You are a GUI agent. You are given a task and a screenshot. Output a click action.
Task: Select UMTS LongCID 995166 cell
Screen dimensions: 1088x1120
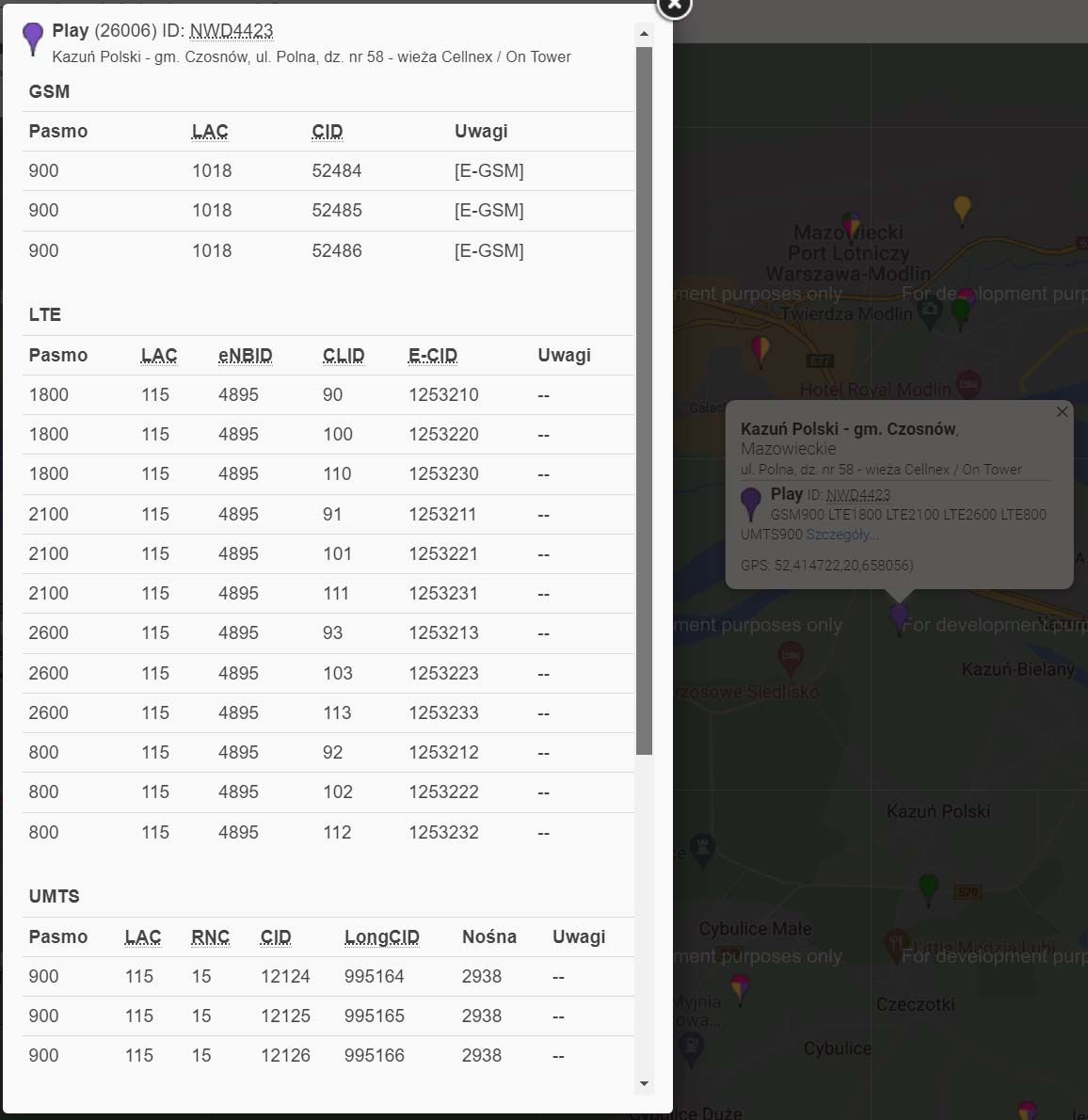point(375,1056)
